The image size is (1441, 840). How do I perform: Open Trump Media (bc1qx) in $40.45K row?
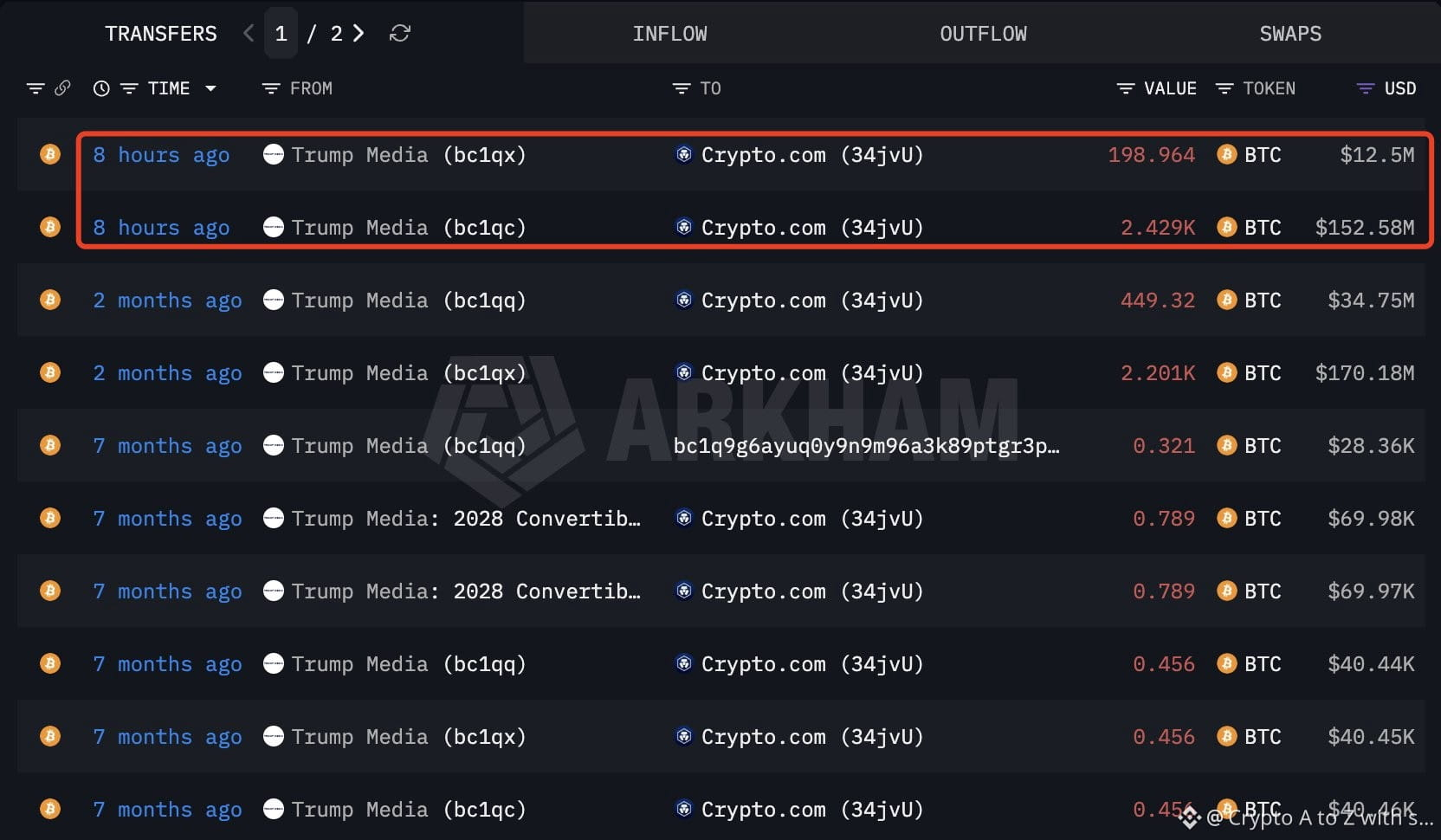(x=409, y=737)
